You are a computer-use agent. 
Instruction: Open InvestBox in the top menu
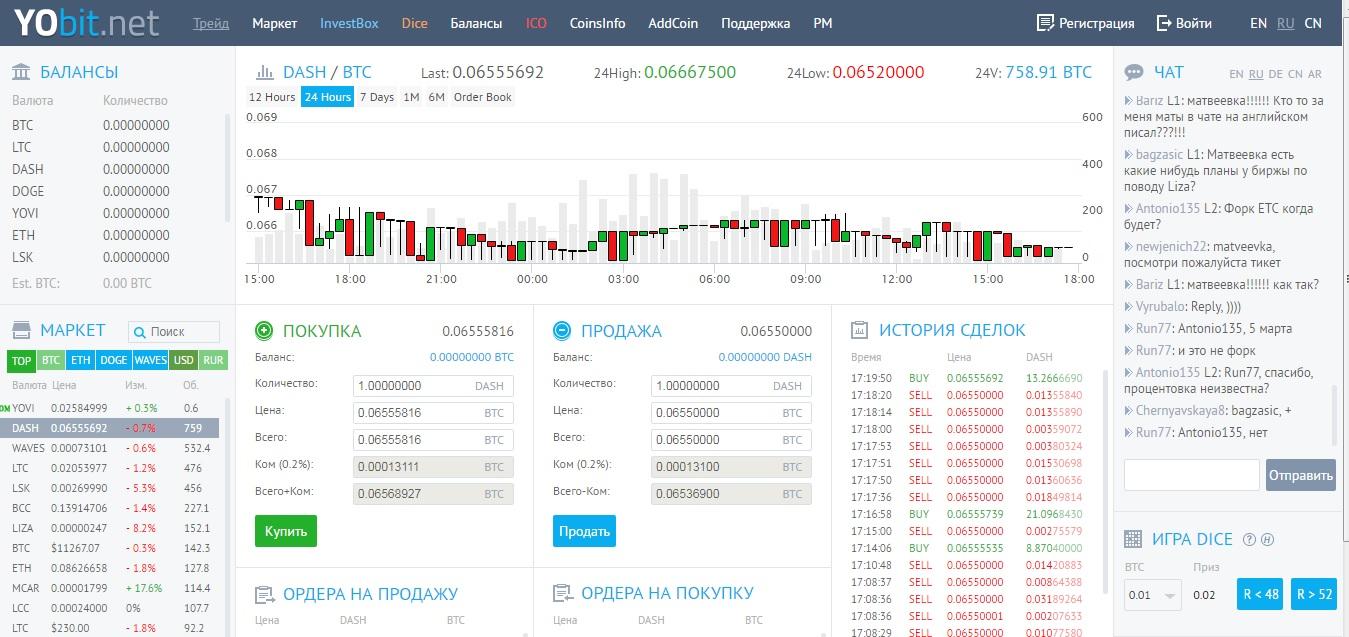pyautogui.click(x=349, y=23)
